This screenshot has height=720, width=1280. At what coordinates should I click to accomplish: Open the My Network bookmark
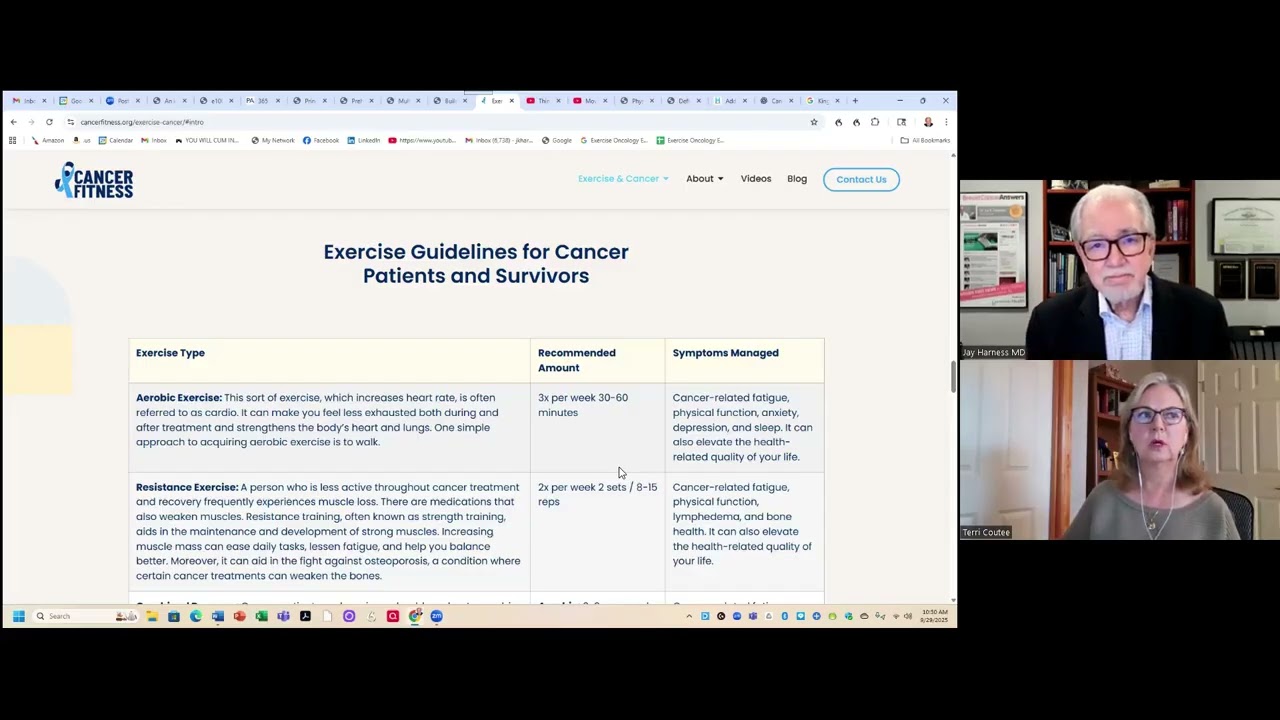pos(273,140)
